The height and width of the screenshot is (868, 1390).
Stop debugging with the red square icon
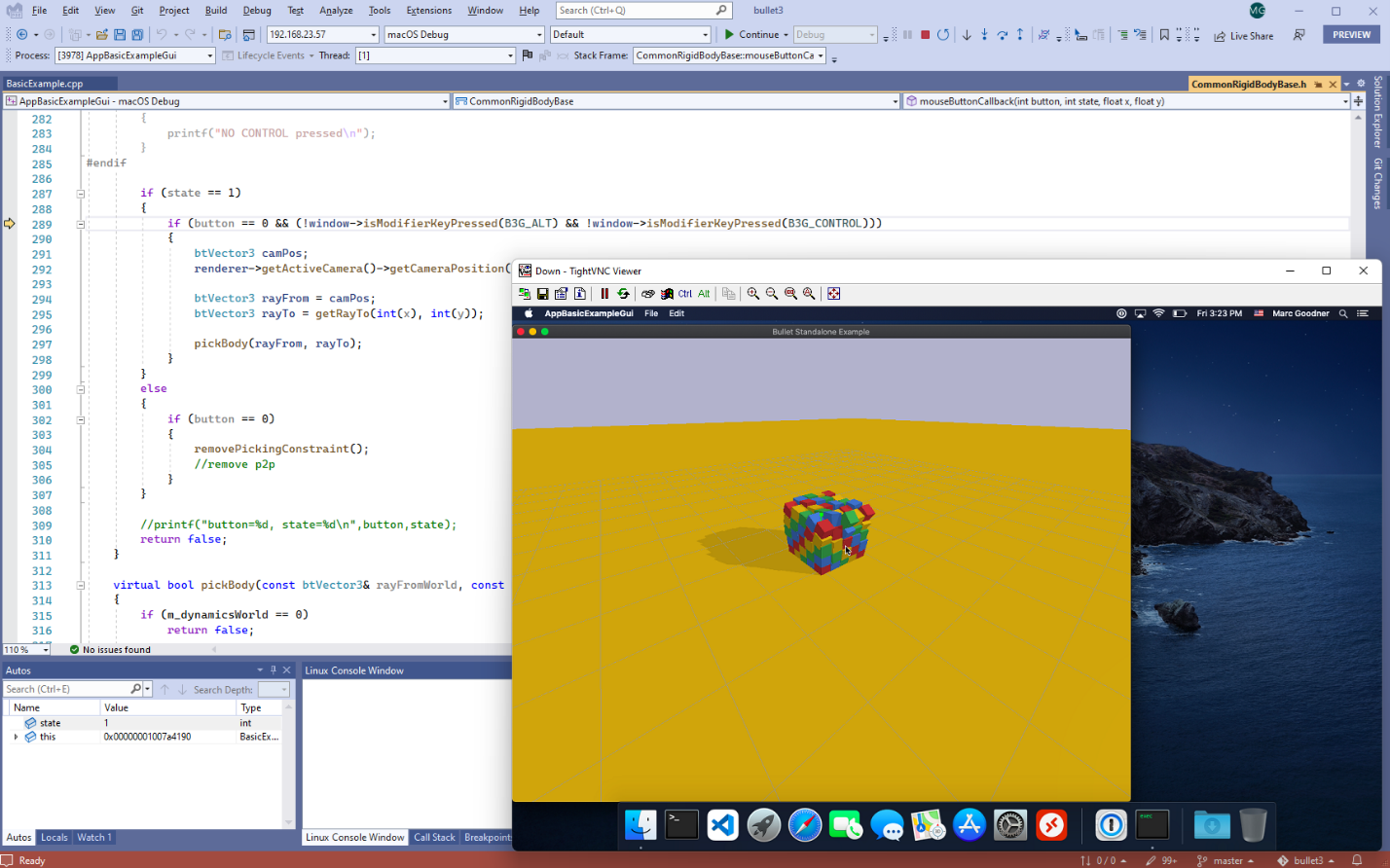[x=925, y=35]
